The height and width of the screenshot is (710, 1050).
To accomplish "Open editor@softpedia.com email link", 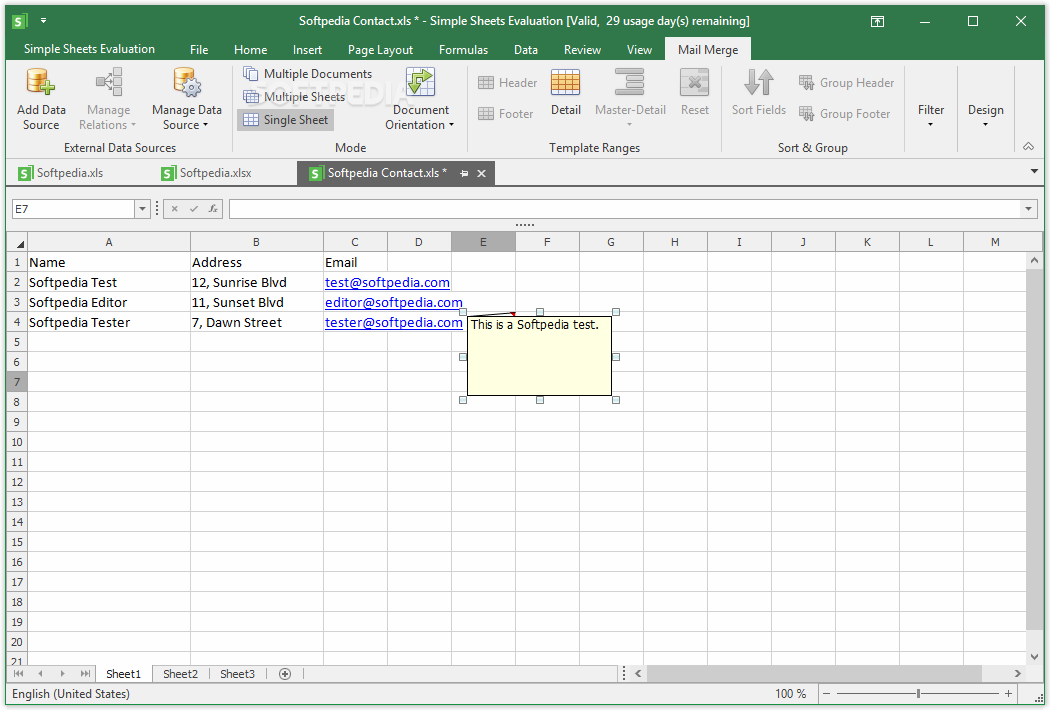I will (x=394, y=303).
